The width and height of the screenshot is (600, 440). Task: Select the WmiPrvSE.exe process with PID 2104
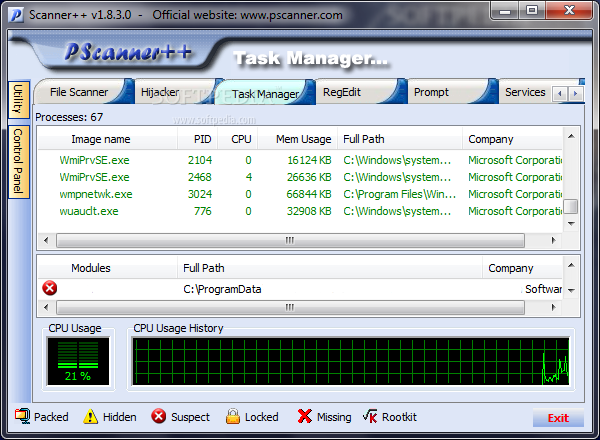coord(300,160)
